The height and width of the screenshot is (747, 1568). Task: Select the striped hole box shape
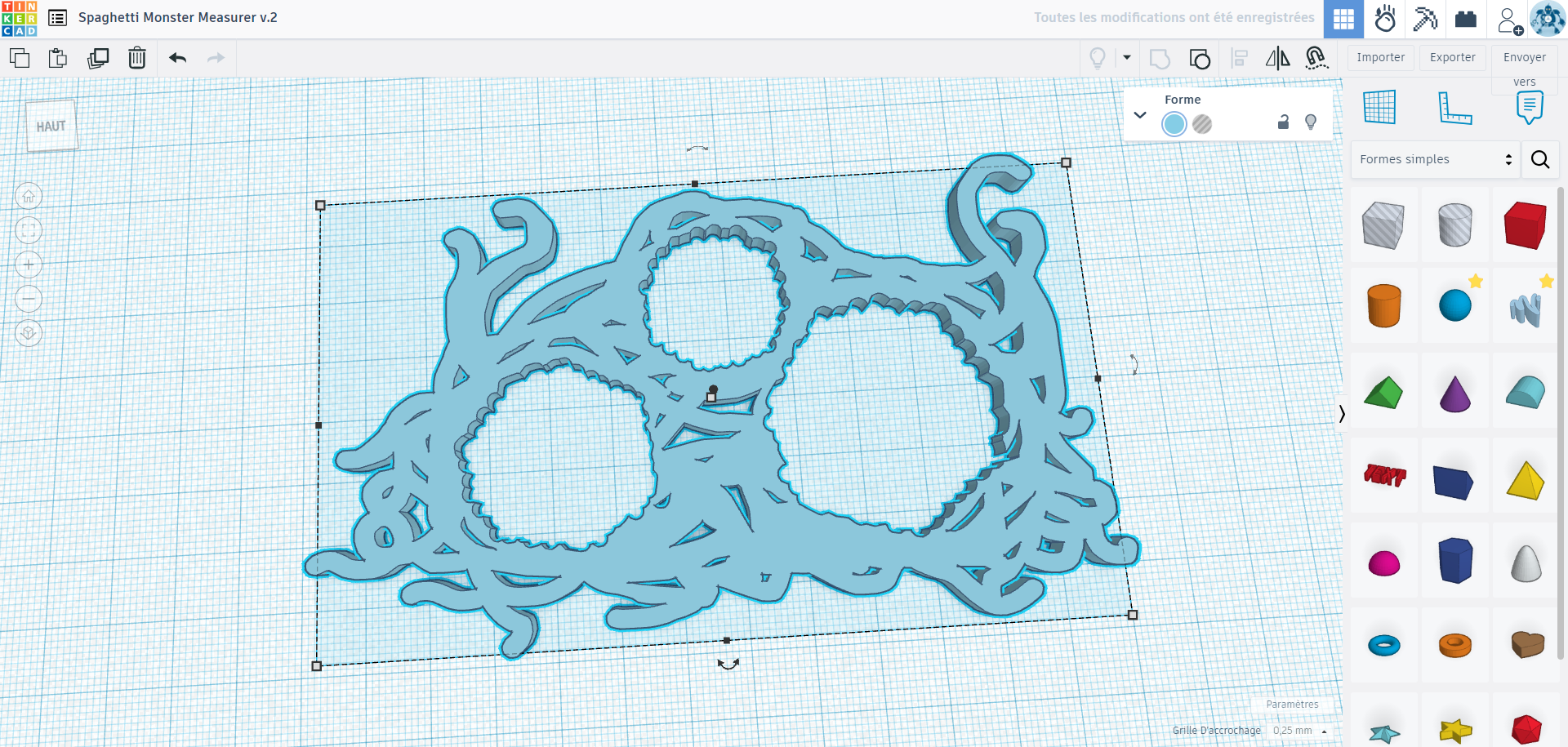pos(1383,225)
